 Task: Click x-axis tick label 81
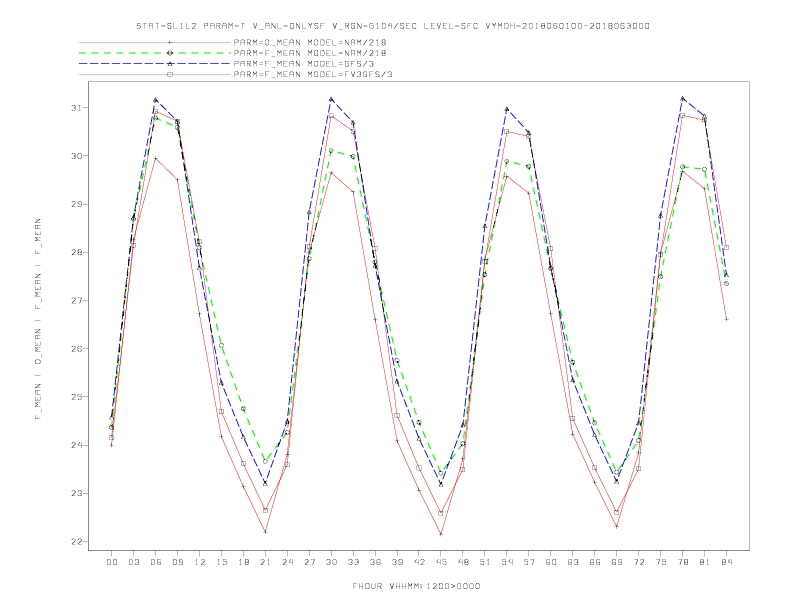tap(705, 562)
